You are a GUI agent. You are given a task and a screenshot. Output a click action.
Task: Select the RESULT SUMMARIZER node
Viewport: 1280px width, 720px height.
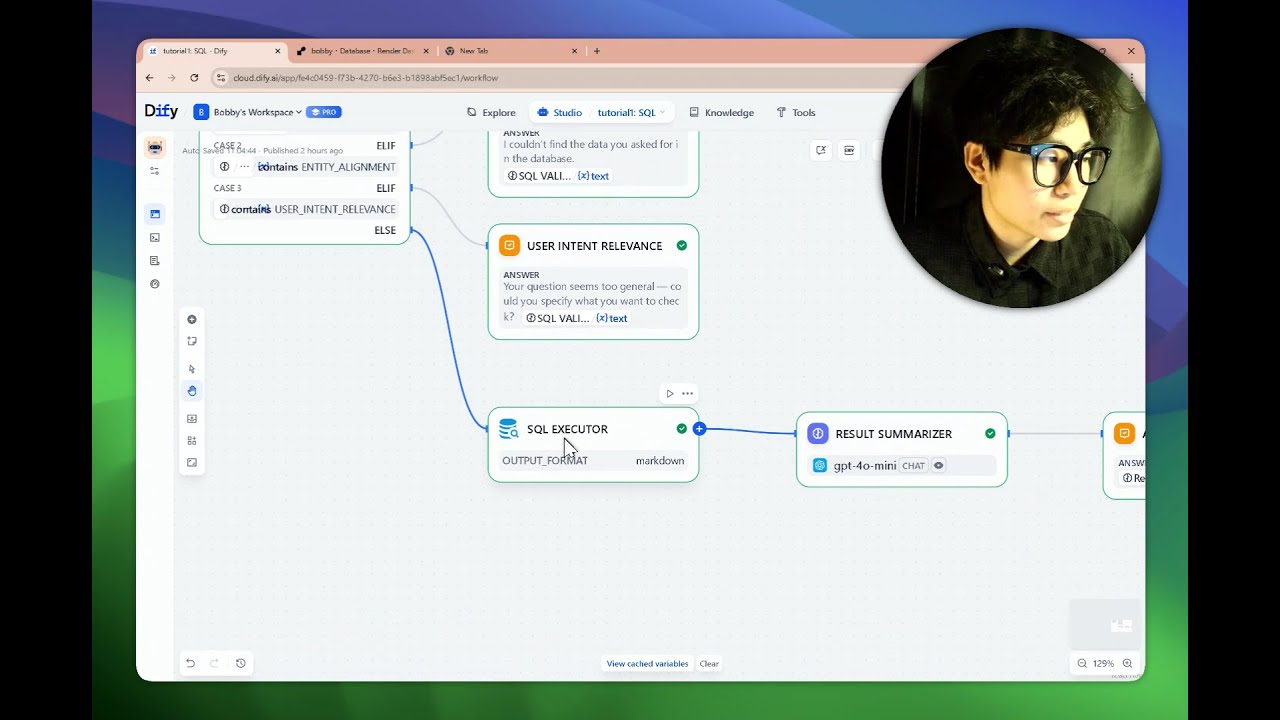point(902,449)
